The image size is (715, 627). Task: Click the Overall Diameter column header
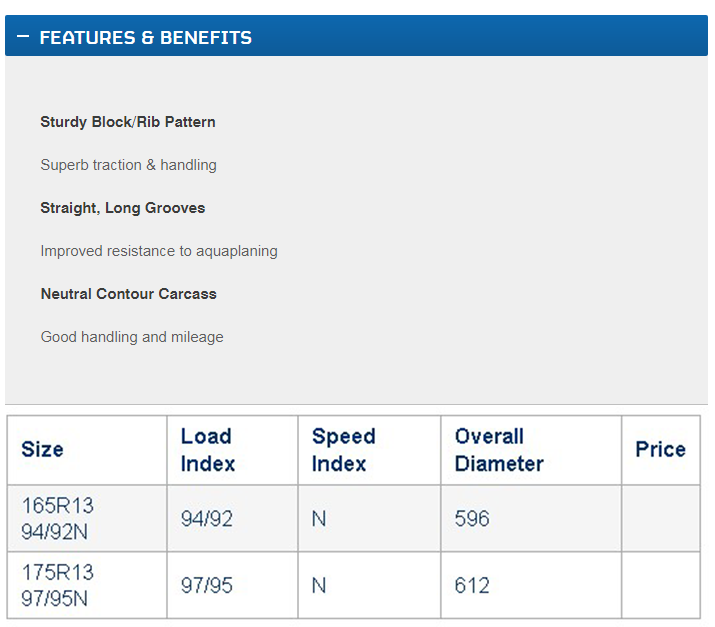(499, 450)
